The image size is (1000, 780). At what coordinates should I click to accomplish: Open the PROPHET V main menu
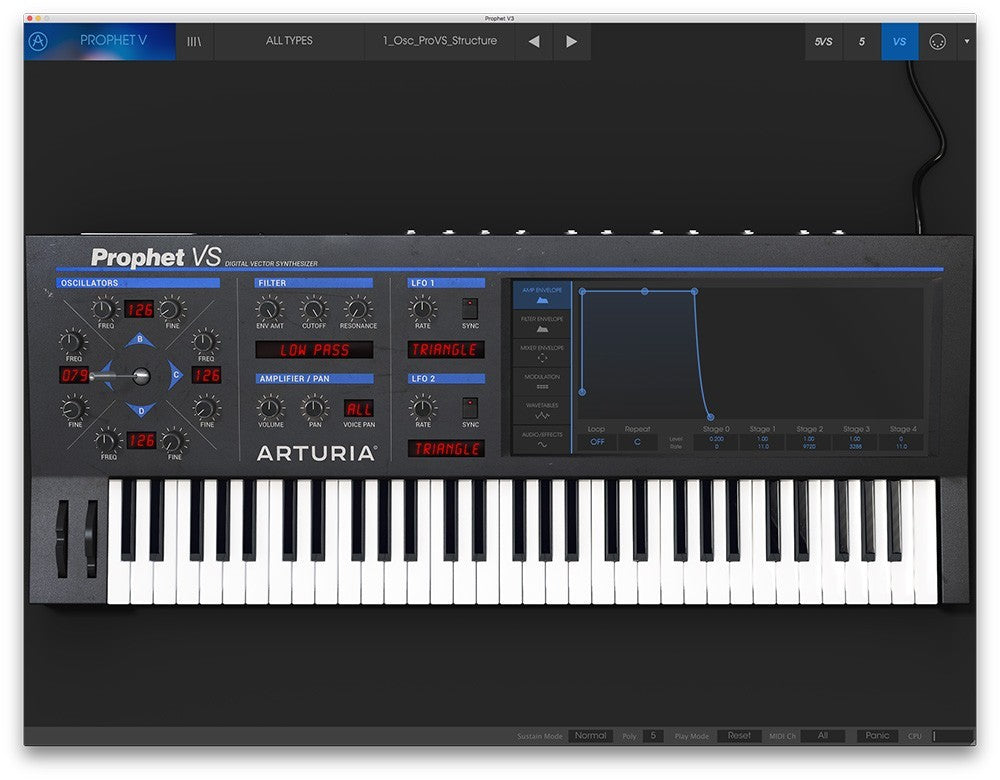pyautogui.click(x=113, y=40)
